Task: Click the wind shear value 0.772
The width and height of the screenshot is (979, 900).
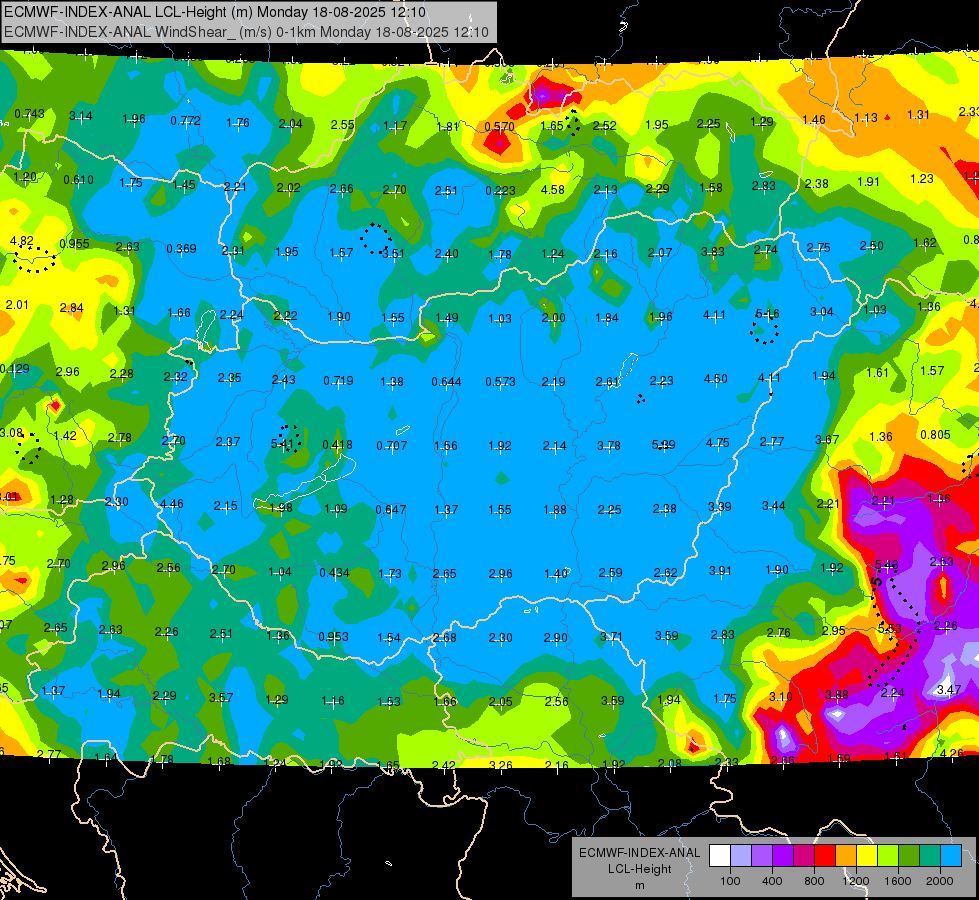Action: coord(185,120)
